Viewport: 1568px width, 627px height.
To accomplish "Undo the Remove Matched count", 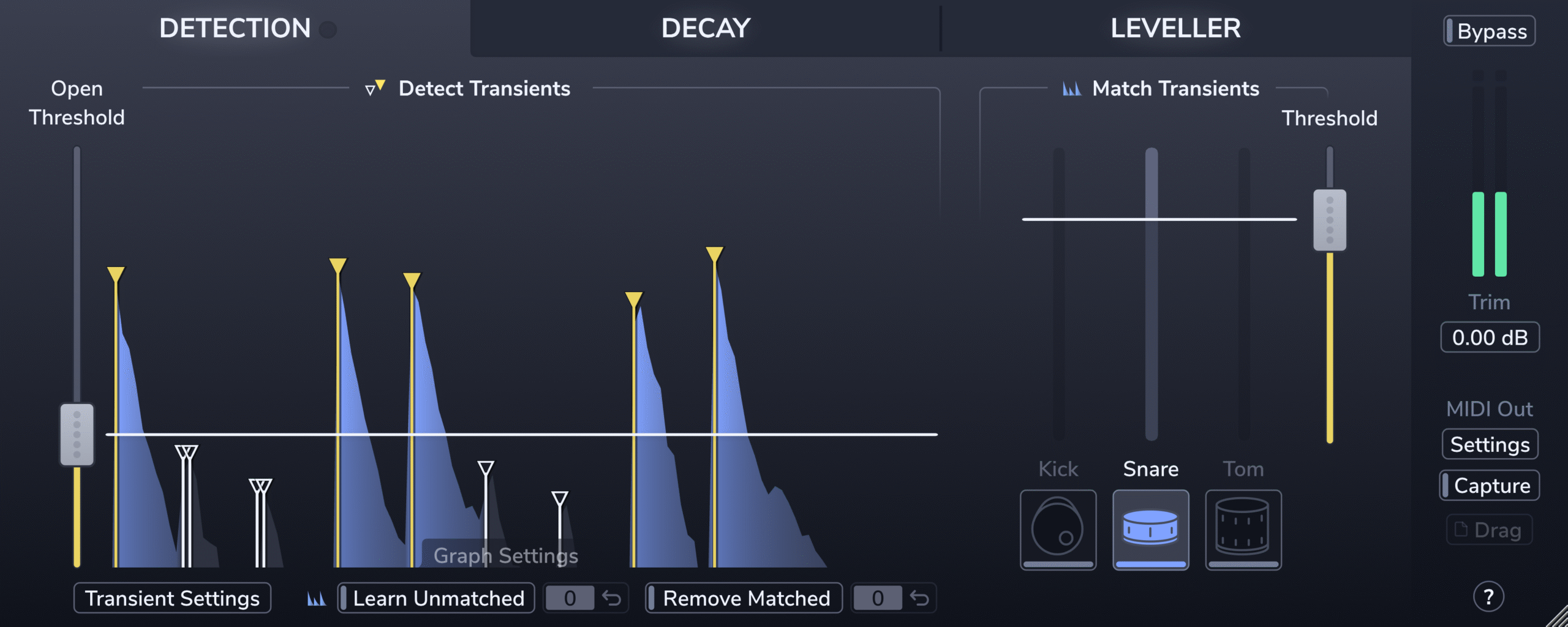I will (x=919, y=598).
